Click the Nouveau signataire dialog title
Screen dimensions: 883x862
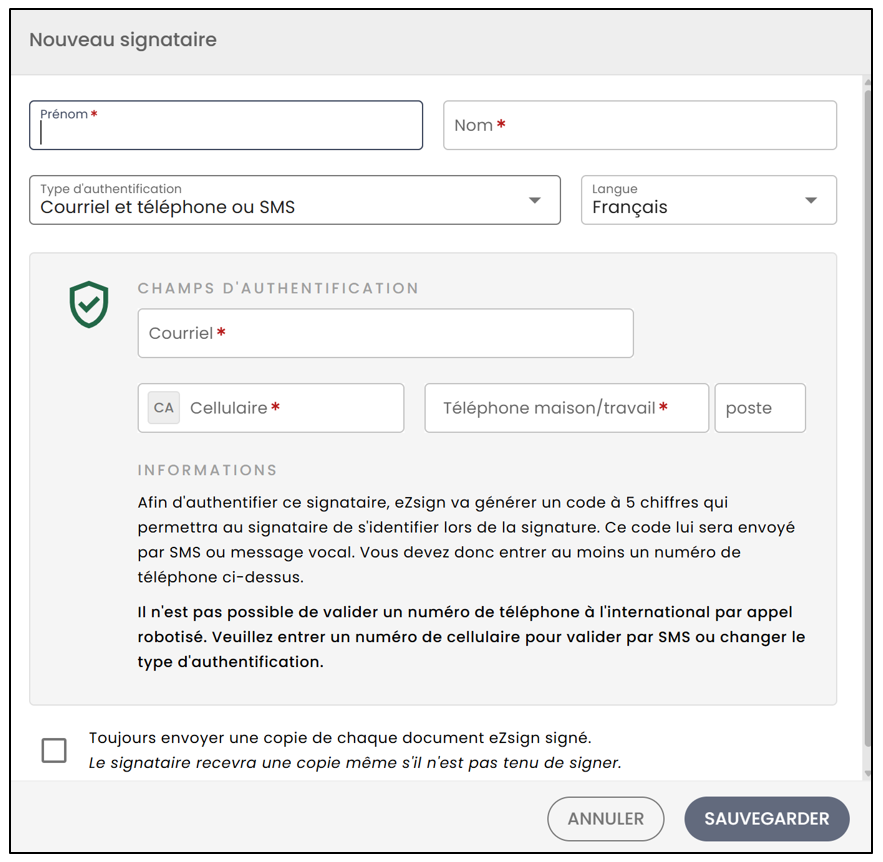coord(123,39)
